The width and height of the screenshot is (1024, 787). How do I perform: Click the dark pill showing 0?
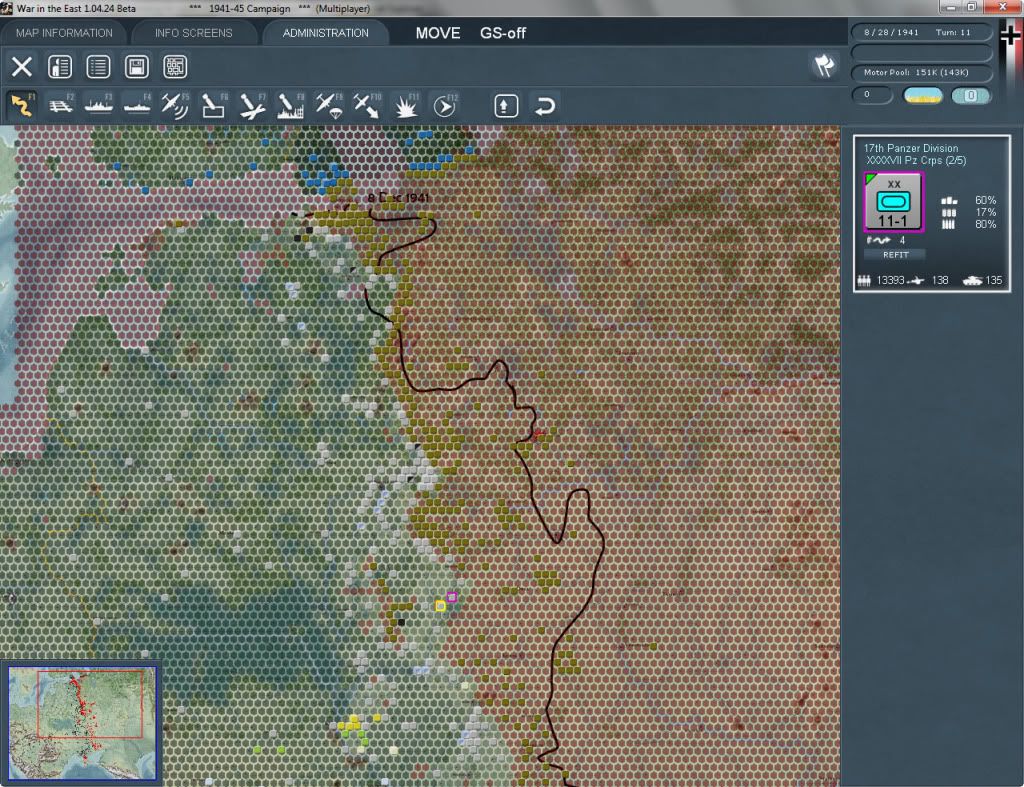[872, 95]
